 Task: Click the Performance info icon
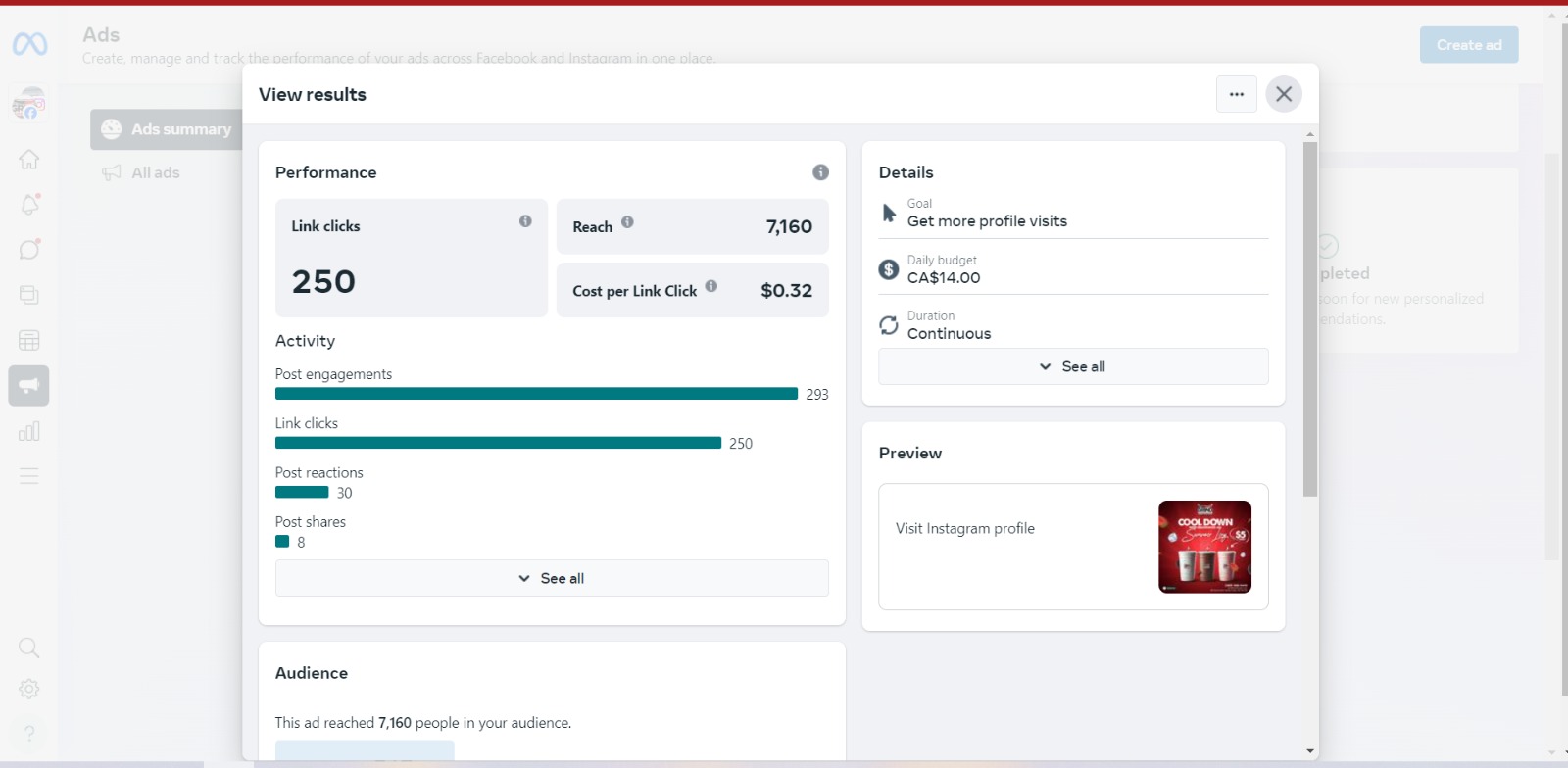(820, 172)
